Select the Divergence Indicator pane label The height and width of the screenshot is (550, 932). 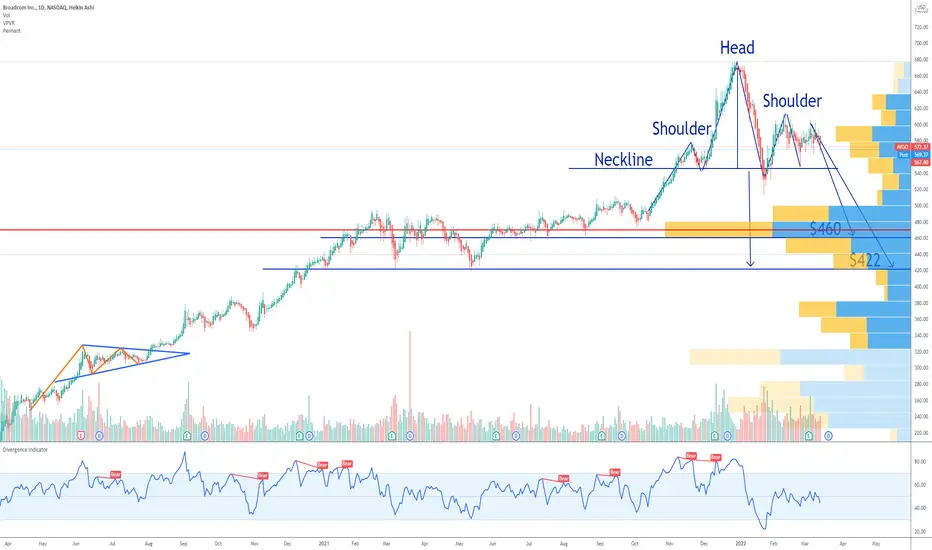coord(25,450)
